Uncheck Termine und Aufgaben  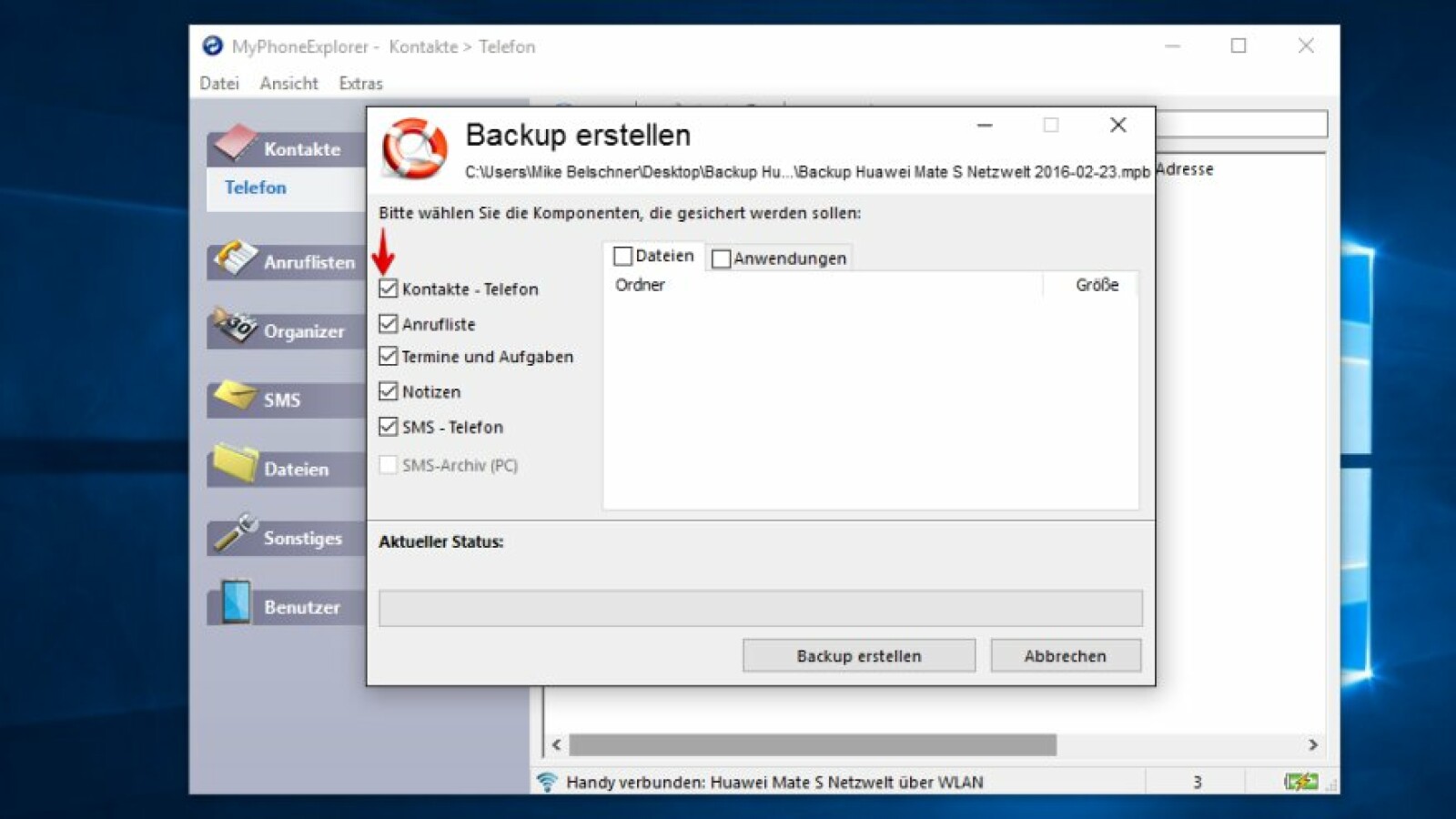point(387,357)
